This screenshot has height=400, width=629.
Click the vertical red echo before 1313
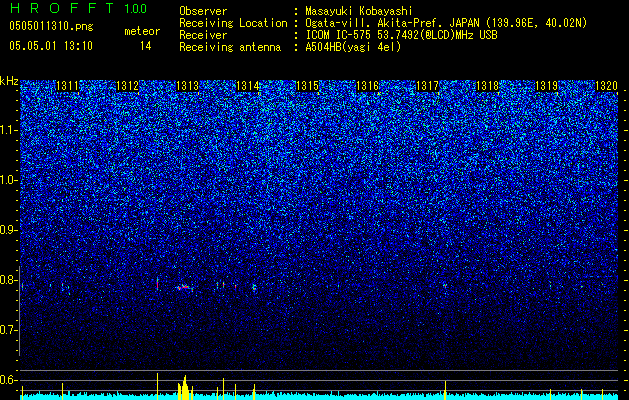pyautogui.click(x=158, y=284)
